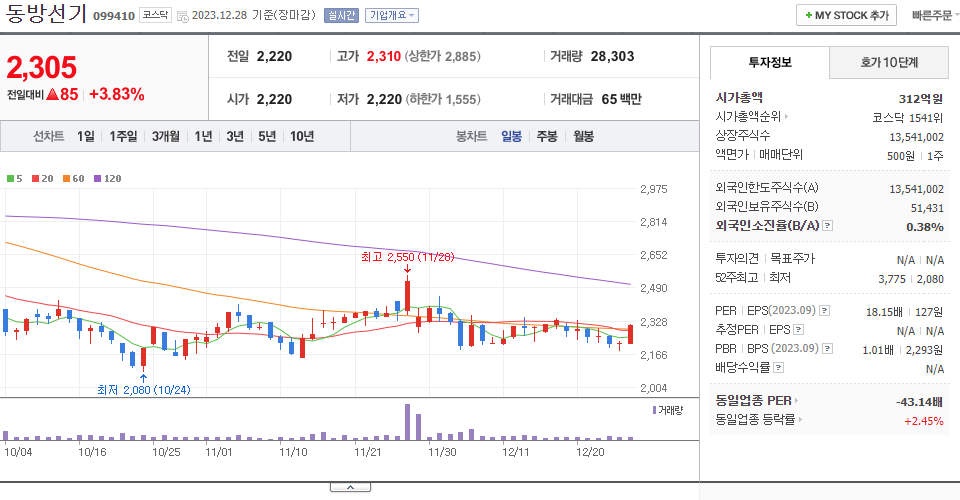The image size is (960, 500).
Task: Open help icon next to 추정PER EPS
Action: click(798, 330)
